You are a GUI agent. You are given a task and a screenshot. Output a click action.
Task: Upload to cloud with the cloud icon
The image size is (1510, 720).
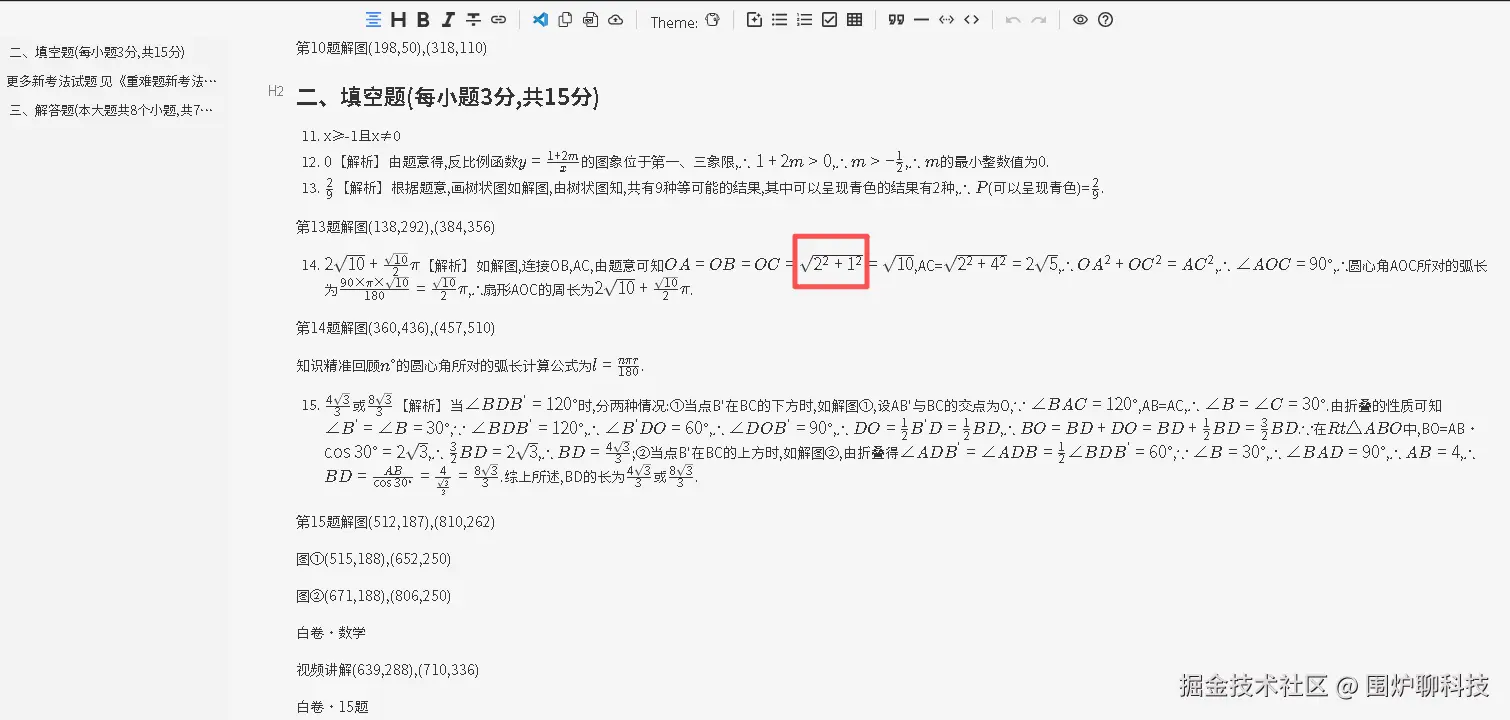(x=615, y=19)
